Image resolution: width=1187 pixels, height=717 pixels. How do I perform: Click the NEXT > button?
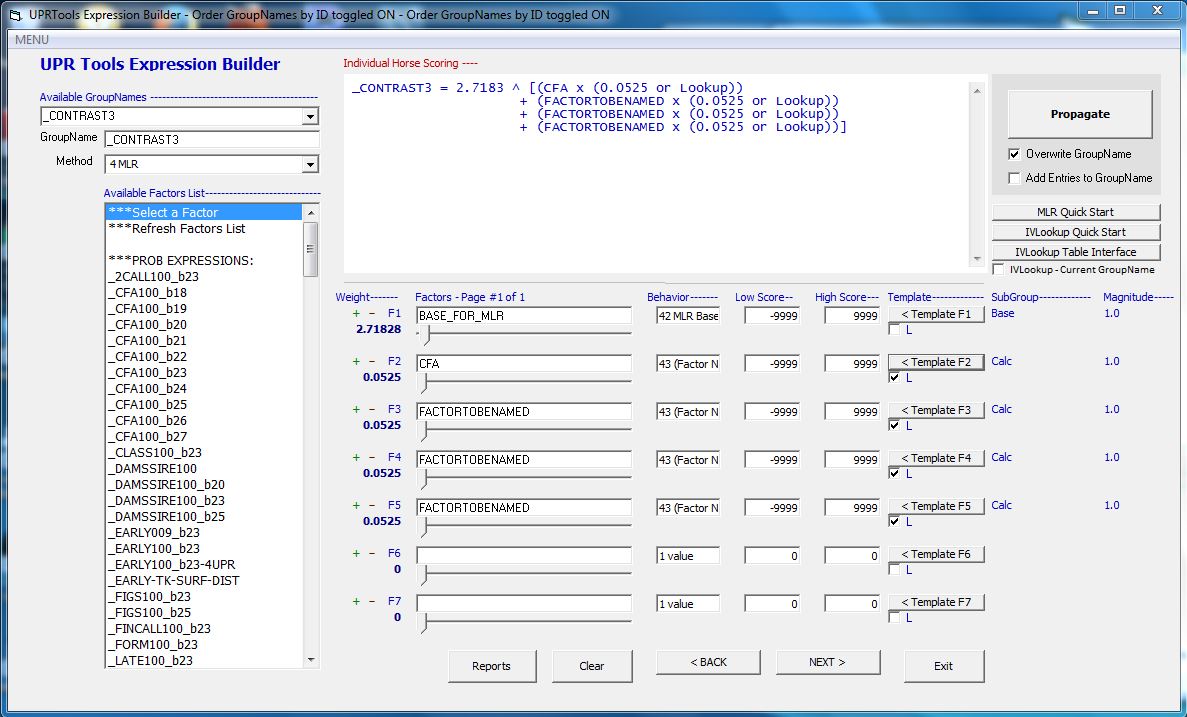coord(827,662)
